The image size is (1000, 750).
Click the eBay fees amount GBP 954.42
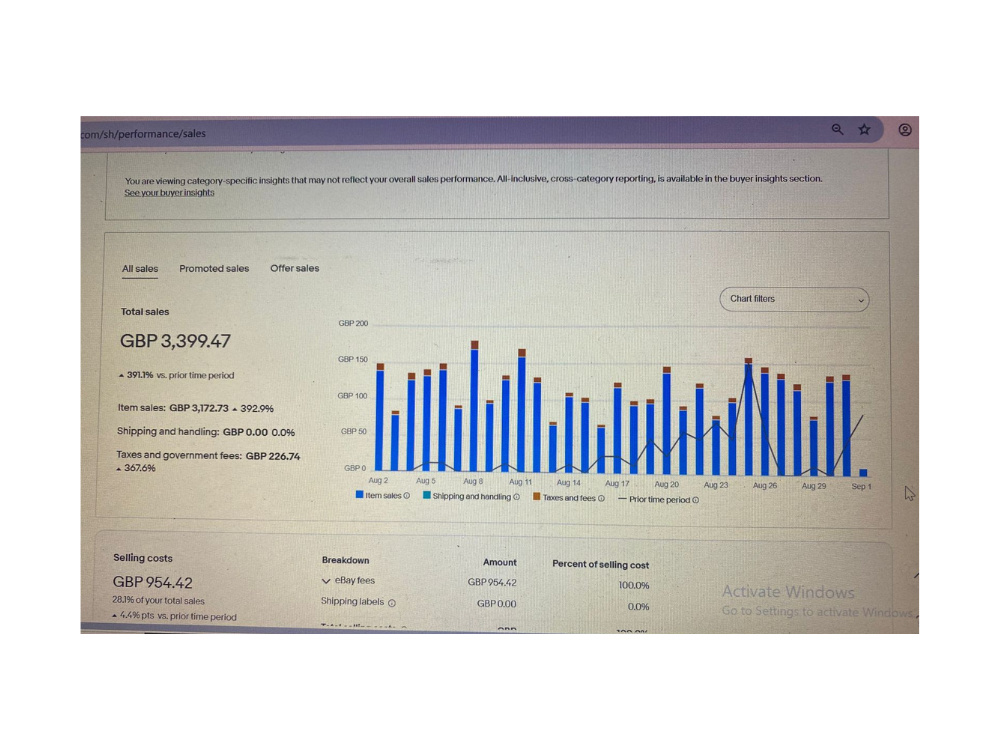tap(492, 582)
